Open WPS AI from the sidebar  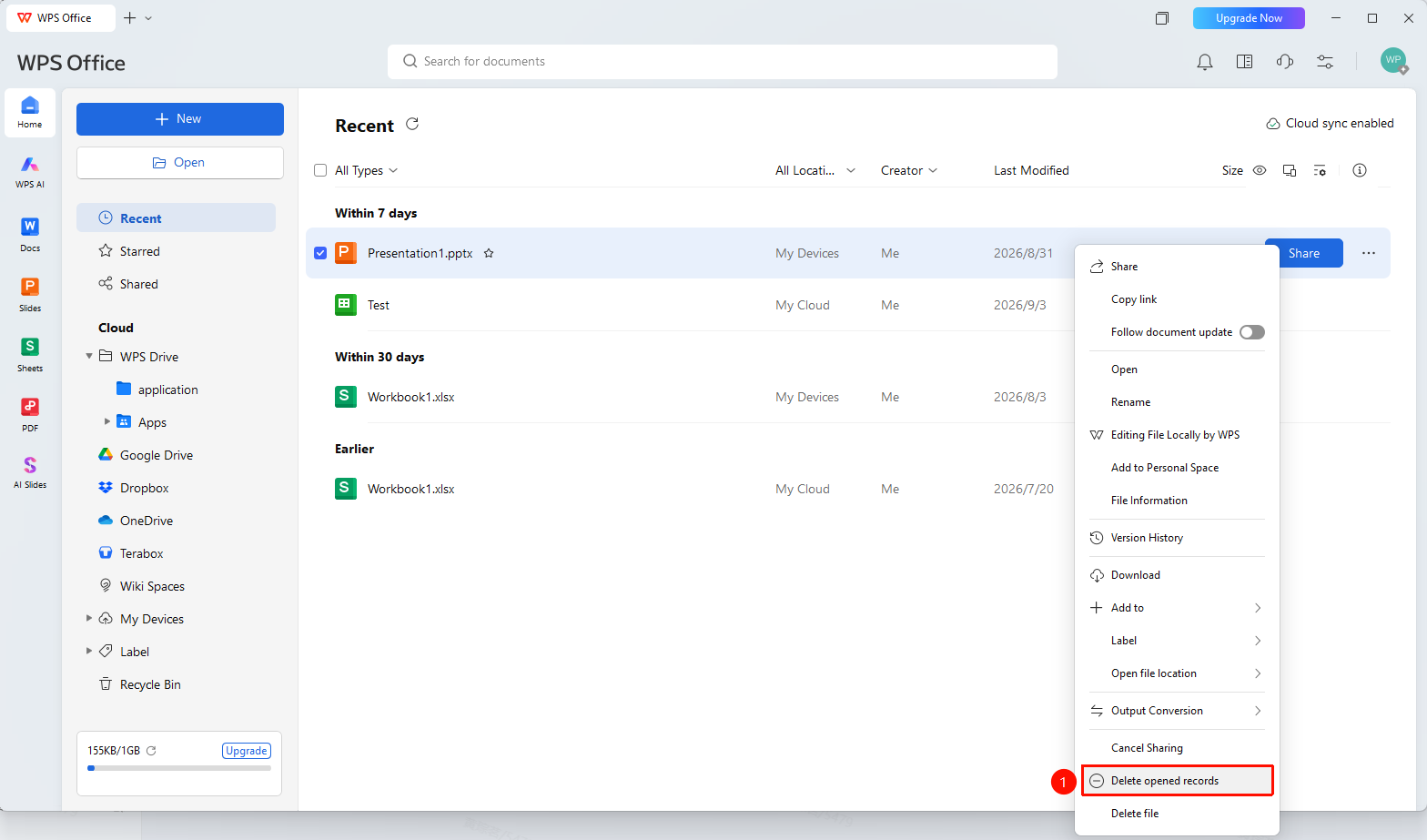tap(30, 171)
